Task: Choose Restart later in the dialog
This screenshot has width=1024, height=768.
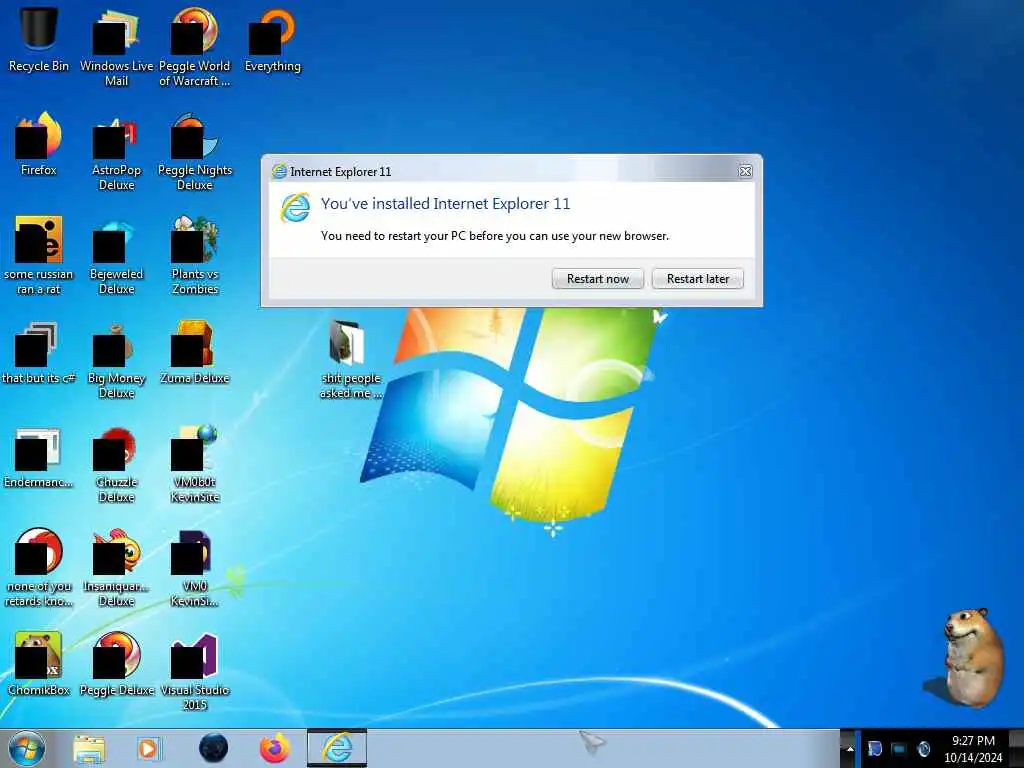Action: click(697, 279)
